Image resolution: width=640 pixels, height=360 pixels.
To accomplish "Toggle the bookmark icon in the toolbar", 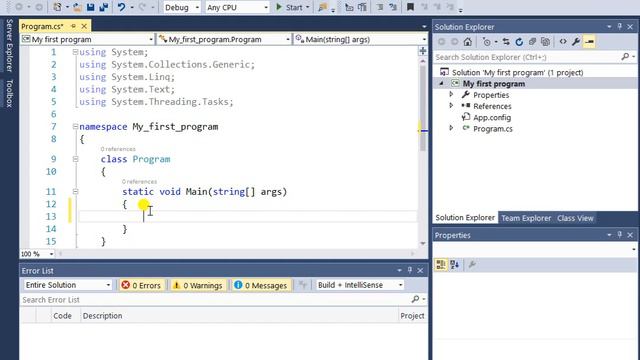I will (x=410, y=7).
